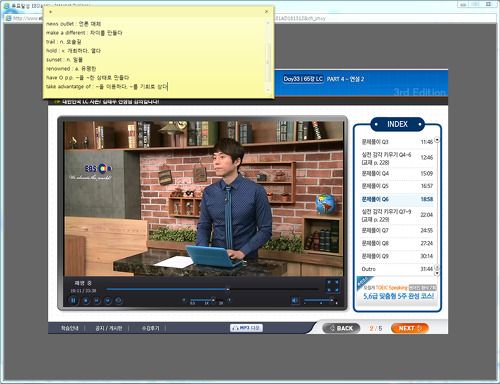Delete the sticky note with X
500x384 pixels.
point(266,12)
